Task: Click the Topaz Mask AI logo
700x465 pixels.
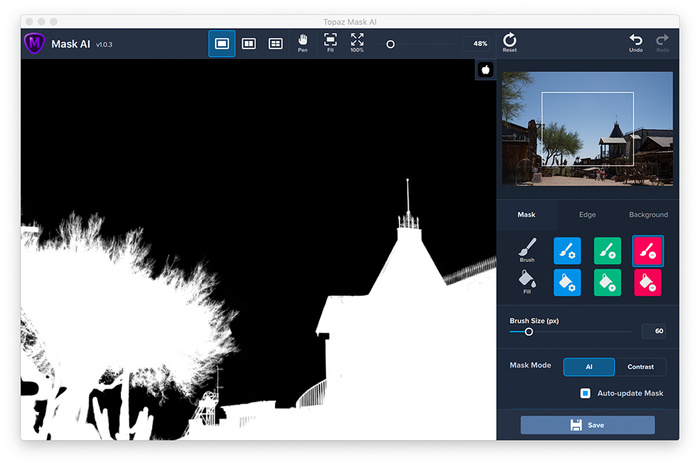Action: [34, 43]
